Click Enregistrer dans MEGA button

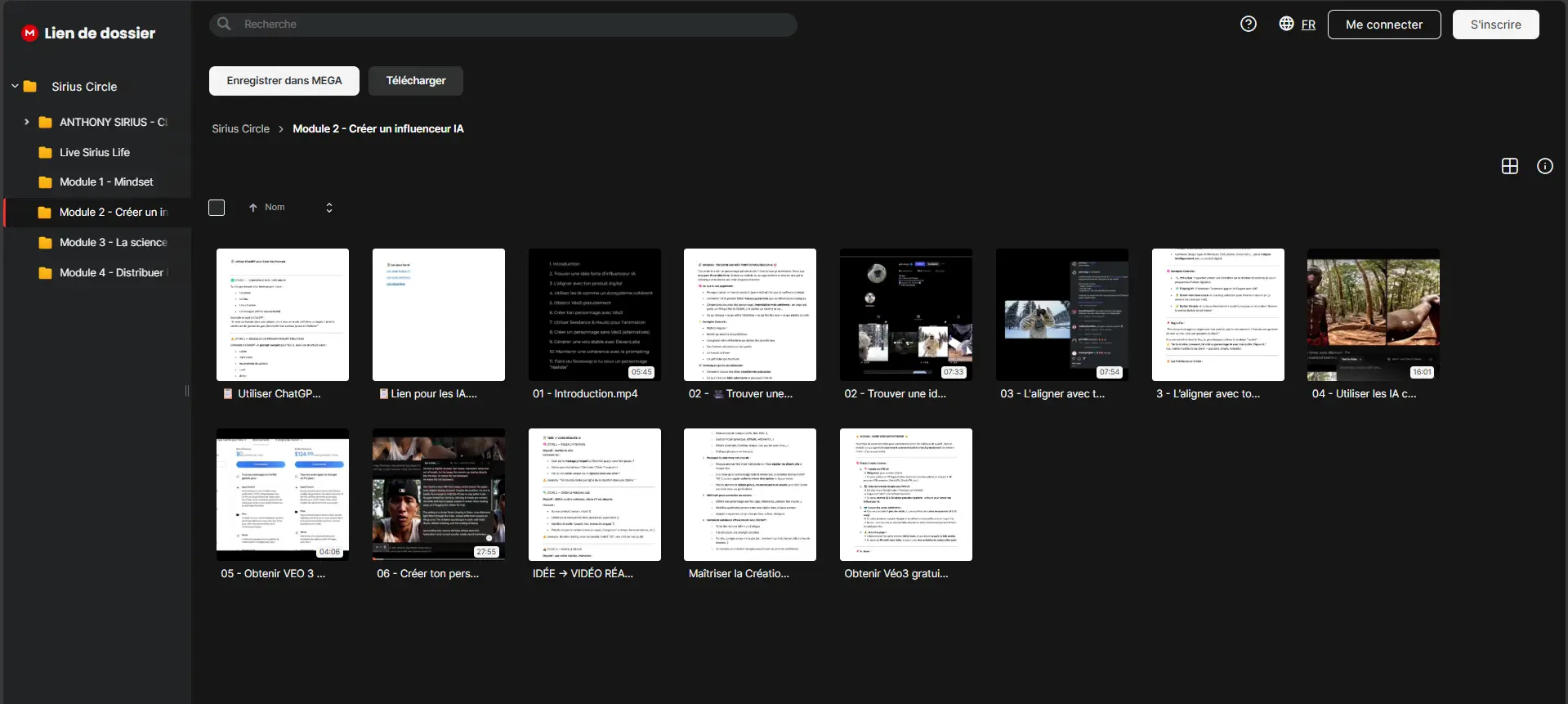(284, 81)
